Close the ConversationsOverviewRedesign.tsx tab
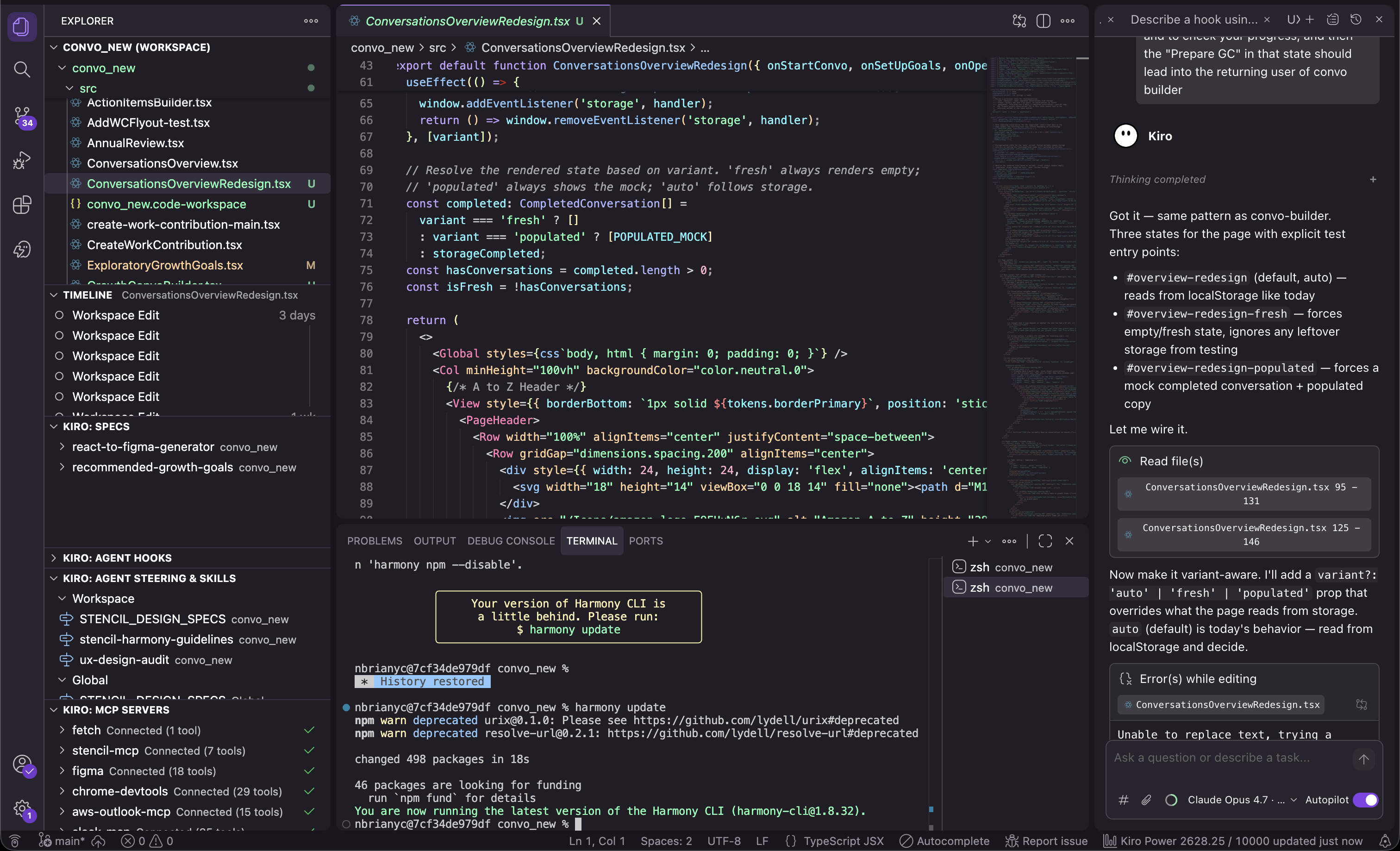The height and width of the screenshot is (851, 1400). 597,21
